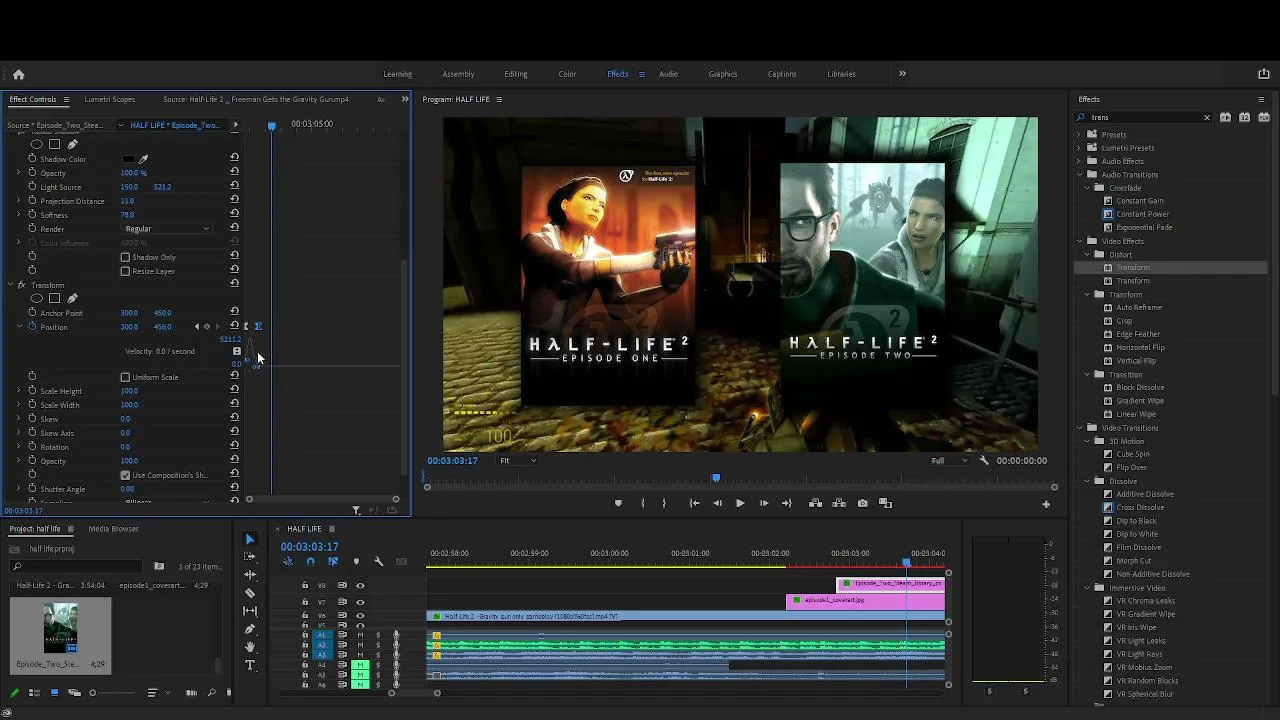Select the Cross Dissolve transition
This screenshot has height=720, width=1280.
[1140, 508]
